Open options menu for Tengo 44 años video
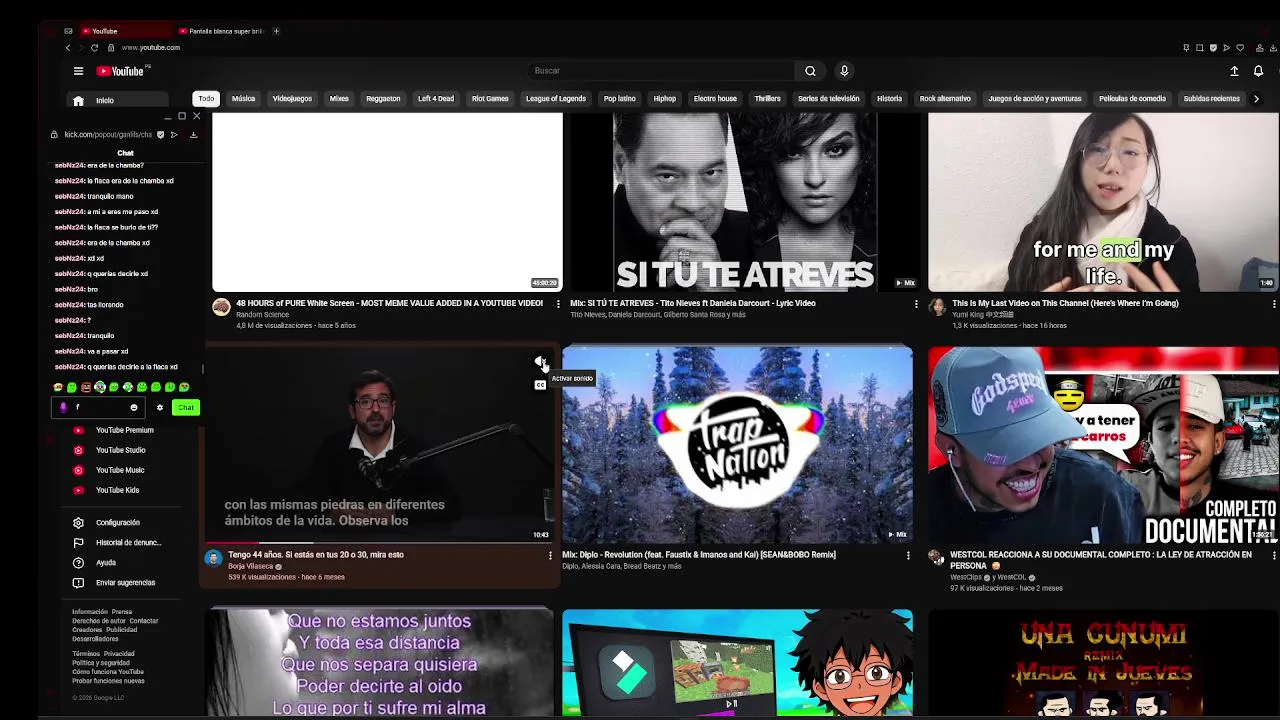 550,555
